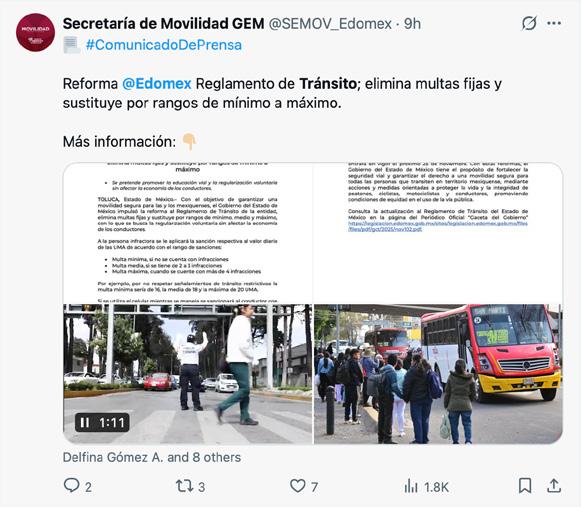View post analytics bar chart icon
Viewport: 581px width, 507px height.
pyautogui.click(x=411, y=486)
